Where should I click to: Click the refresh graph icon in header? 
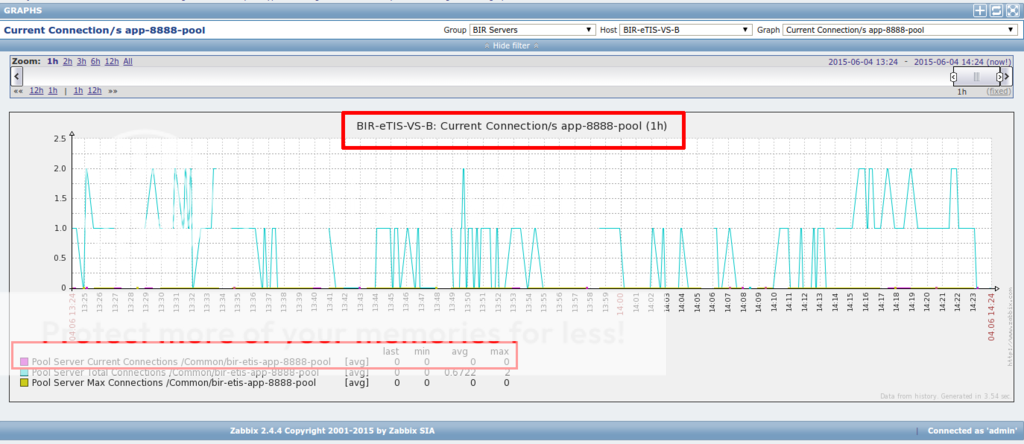pyautogui.click(x=996, y=10)
